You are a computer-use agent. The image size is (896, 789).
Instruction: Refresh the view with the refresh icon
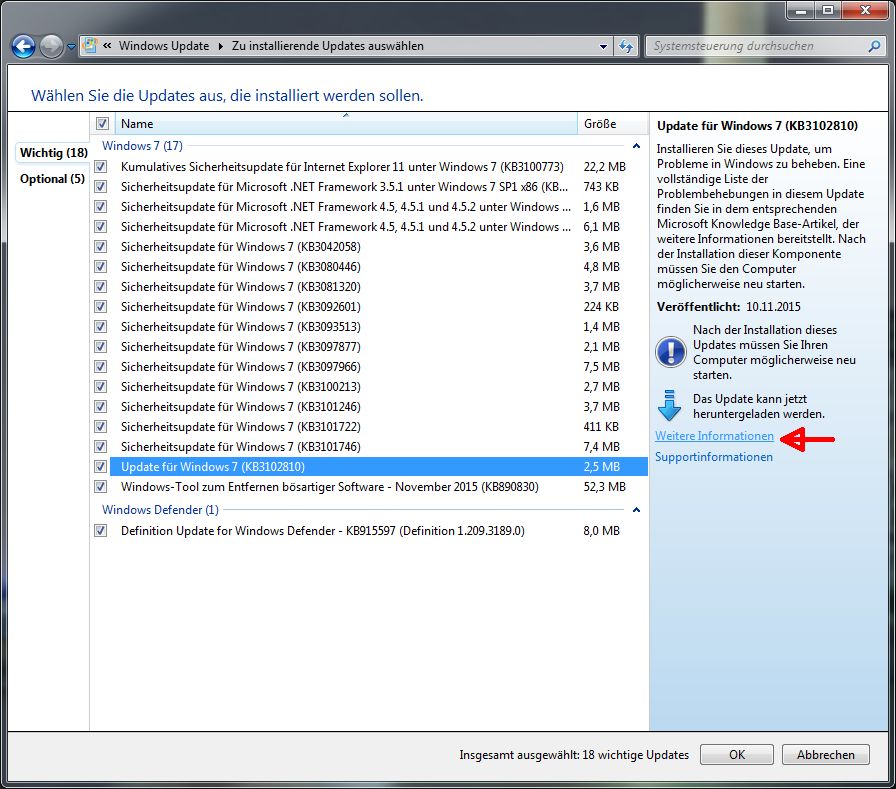pos(626,46)
